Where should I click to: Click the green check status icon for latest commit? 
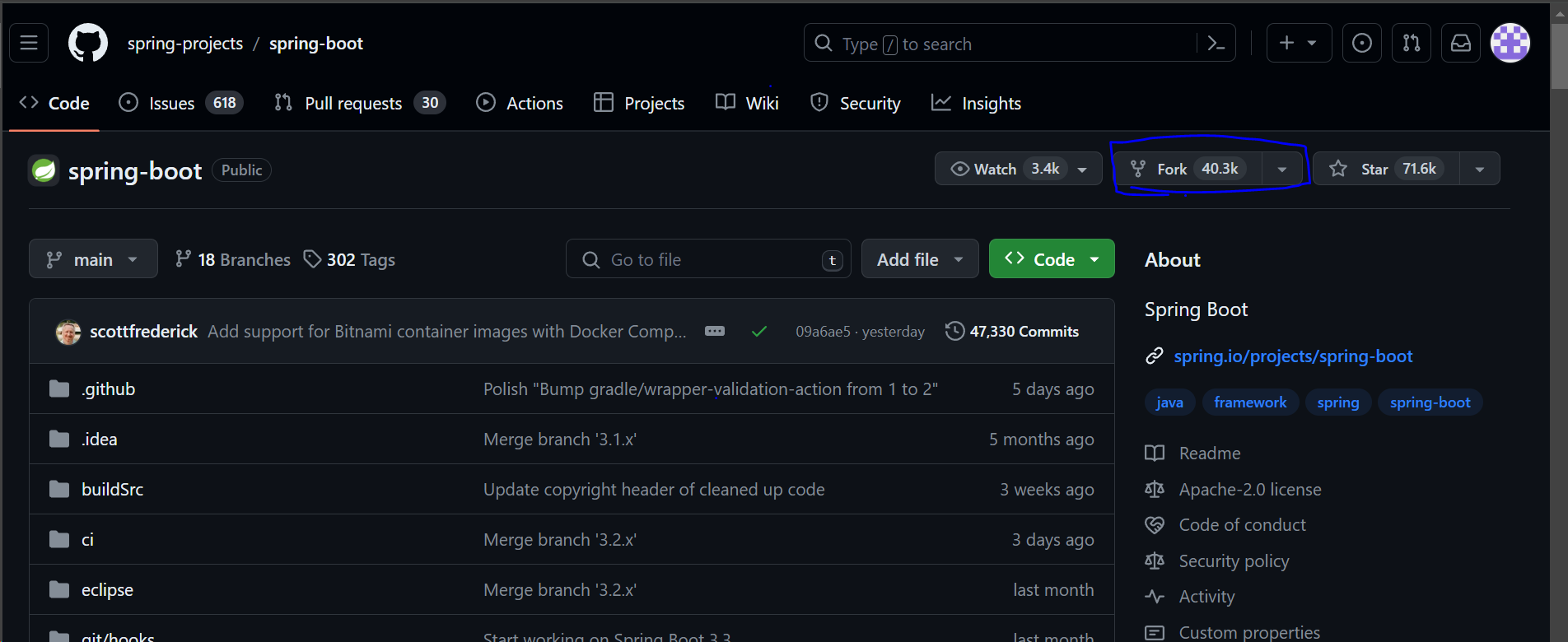pos(759,331)
